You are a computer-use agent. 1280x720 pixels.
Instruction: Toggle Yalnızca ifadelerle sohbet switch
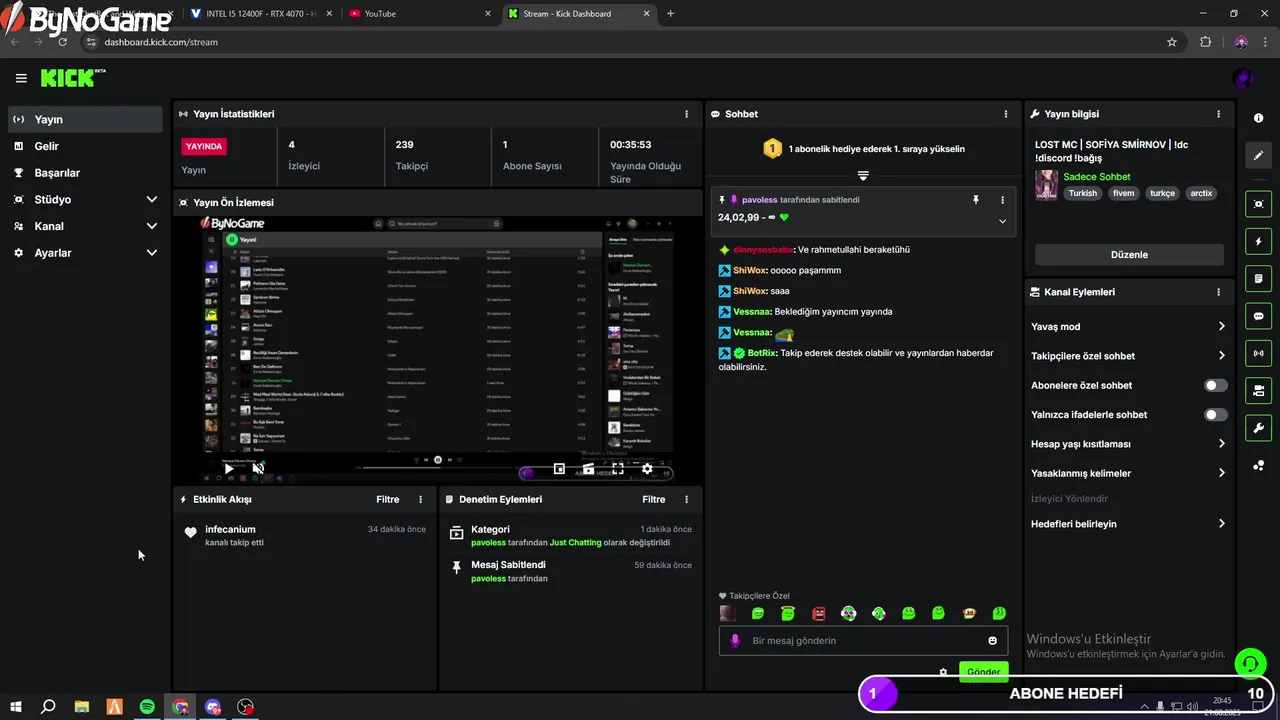point(1215,414)
